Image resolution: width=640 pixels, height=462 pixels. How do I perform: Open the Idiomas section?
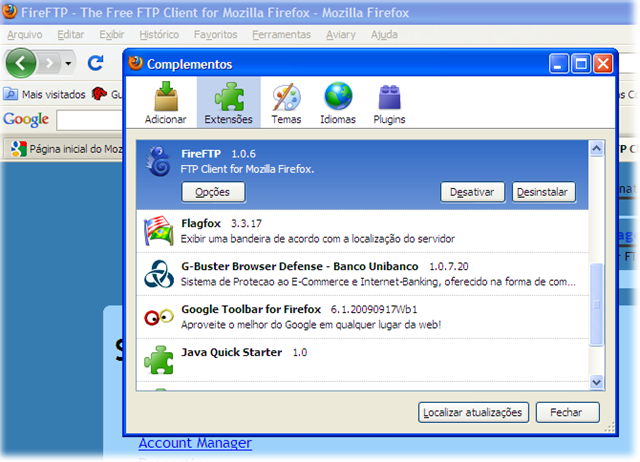(338, 103)
